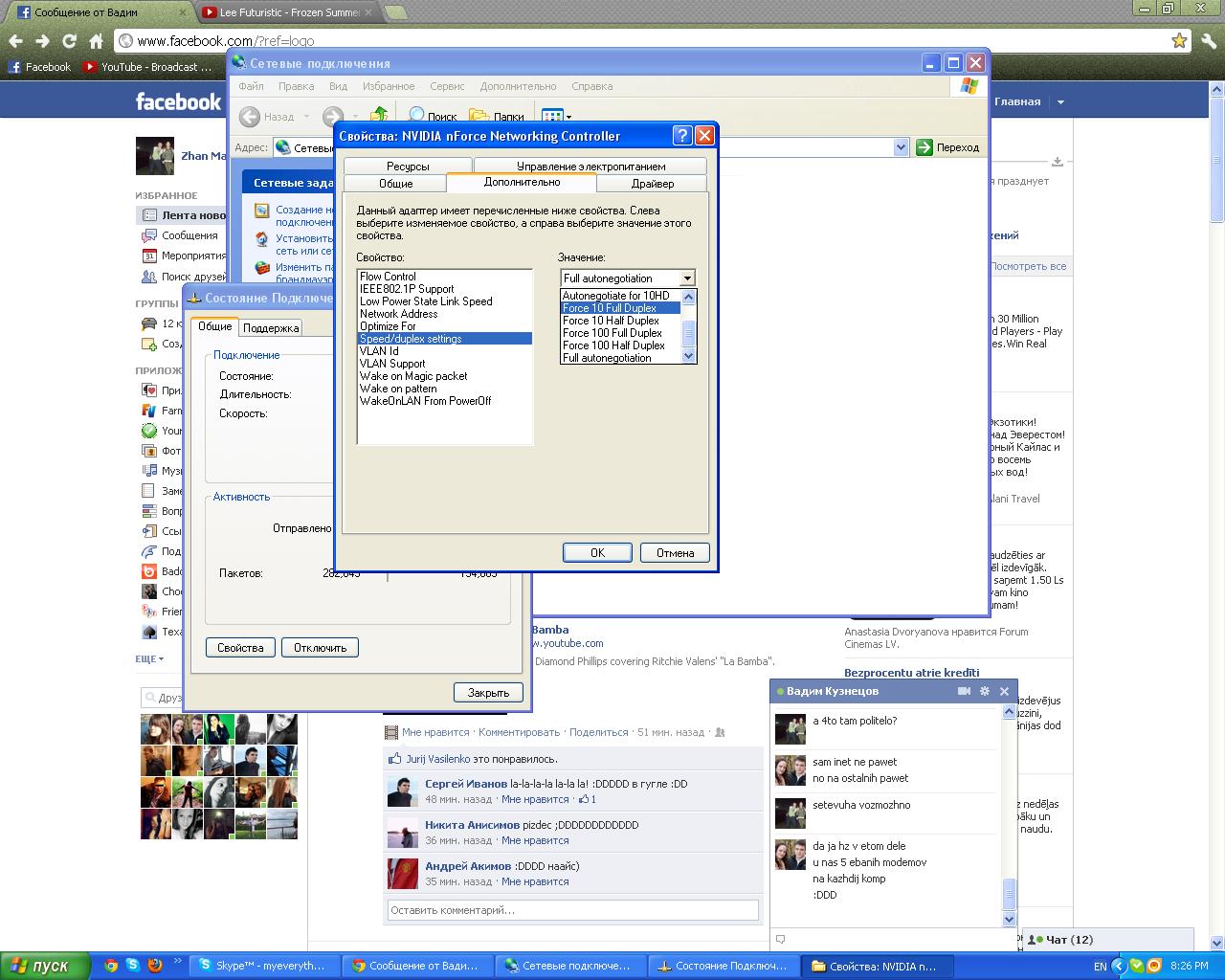Open Правка menu
This screenshot has width=1225, height=980.
296,86
